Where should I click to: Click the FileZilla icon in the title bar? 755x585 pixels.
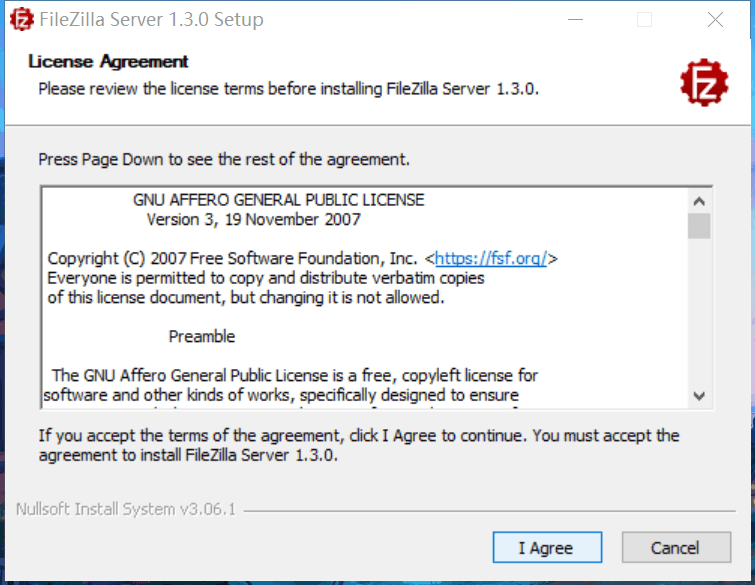click(x=22, y=20)
